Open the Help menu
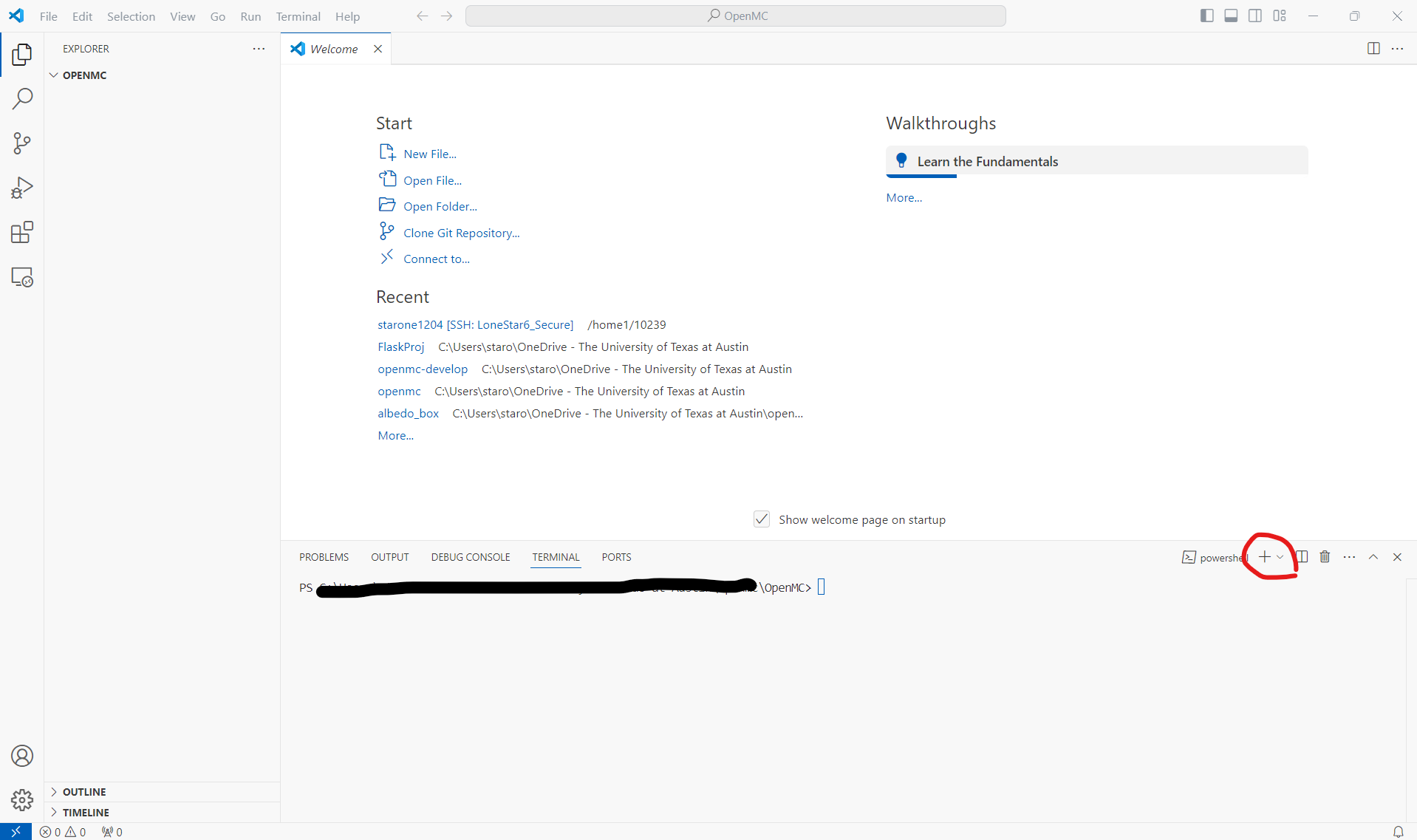 347,16
